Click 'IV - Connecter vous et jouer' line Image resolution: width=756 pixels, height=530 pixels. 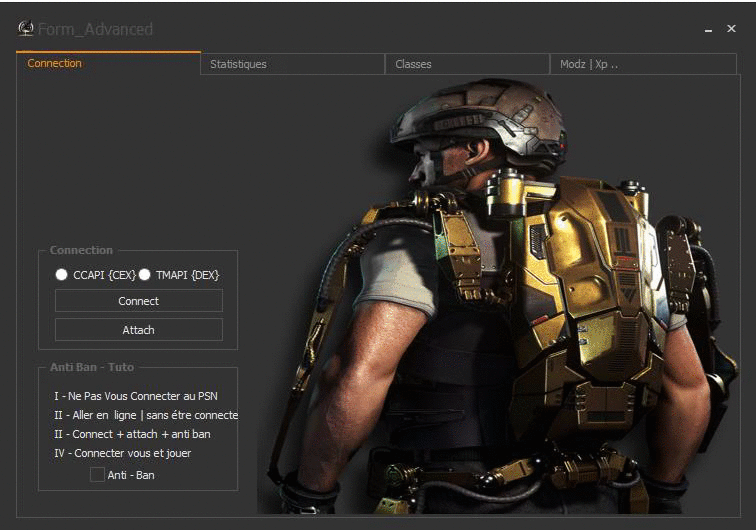(122, 453)
